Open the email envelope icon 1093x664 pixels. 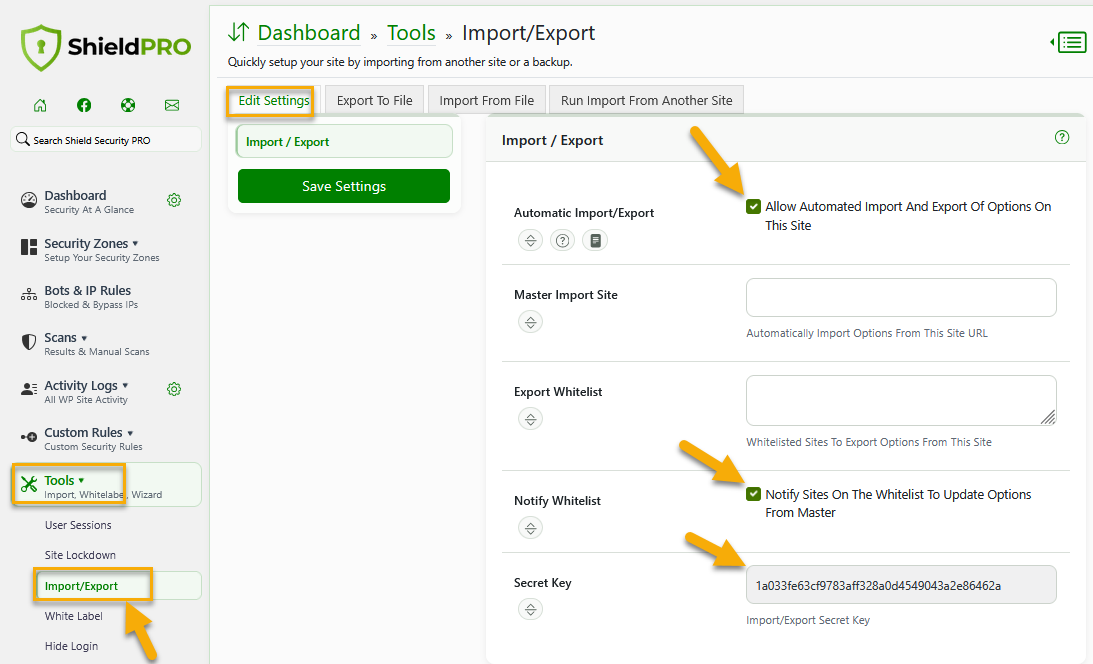tap(171, 105)
